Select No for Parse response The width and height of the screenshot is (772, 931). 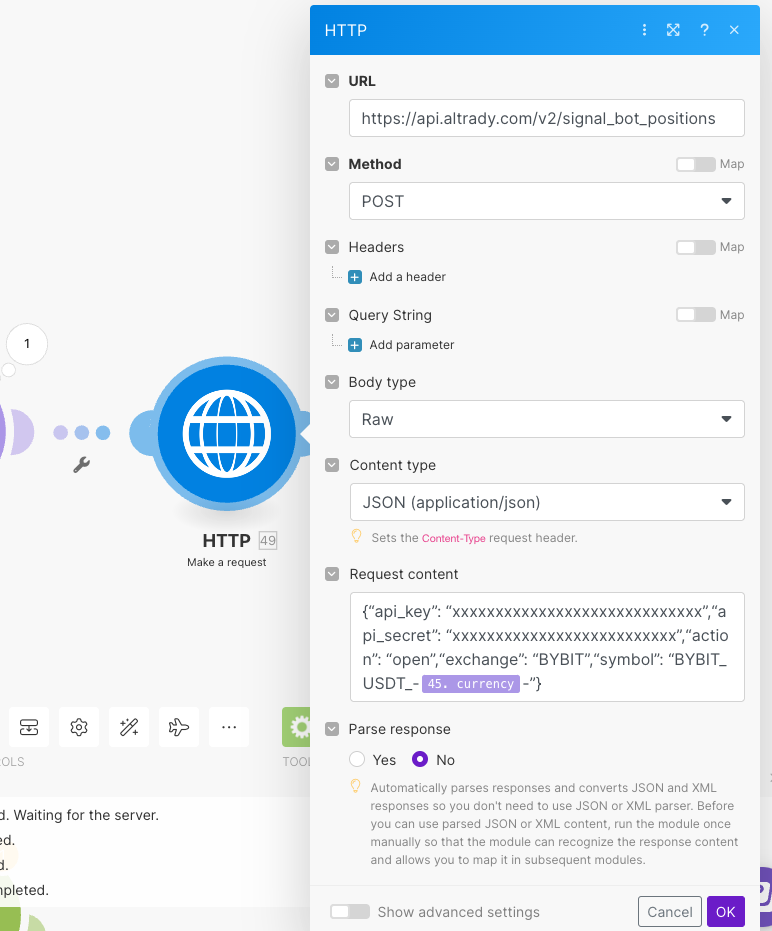coord(420,759)
